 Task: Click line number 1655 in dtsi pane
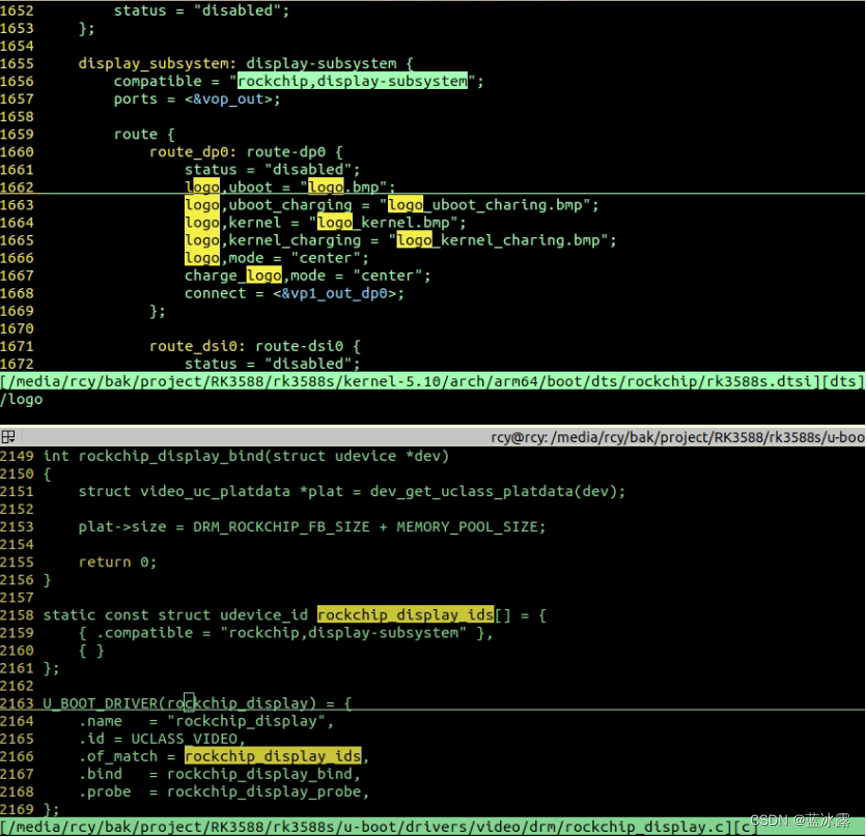17,64
